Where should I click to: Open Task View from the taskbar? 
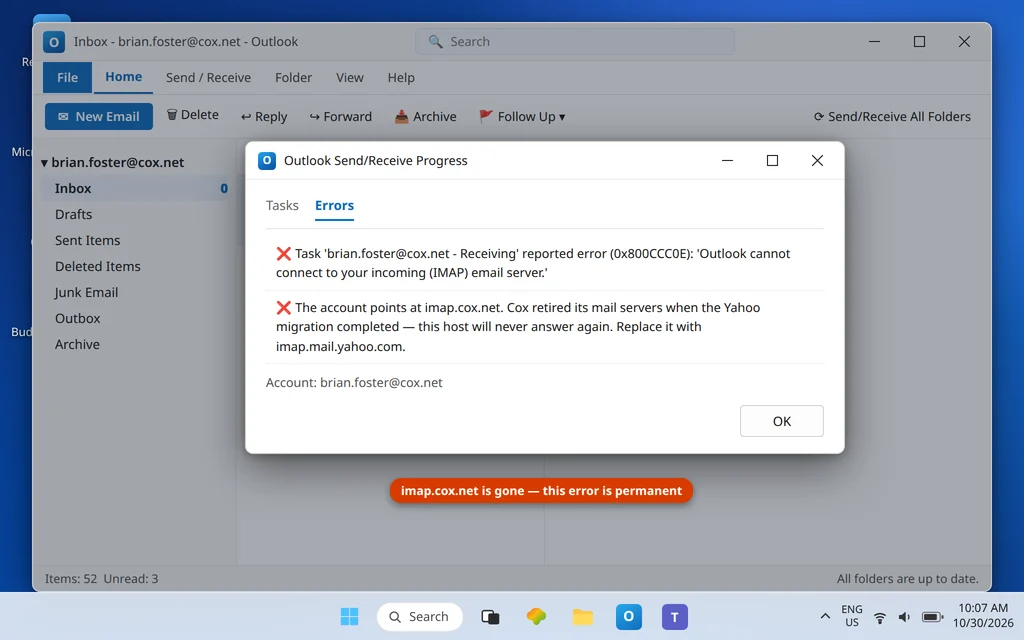click(x=490, y=616)
